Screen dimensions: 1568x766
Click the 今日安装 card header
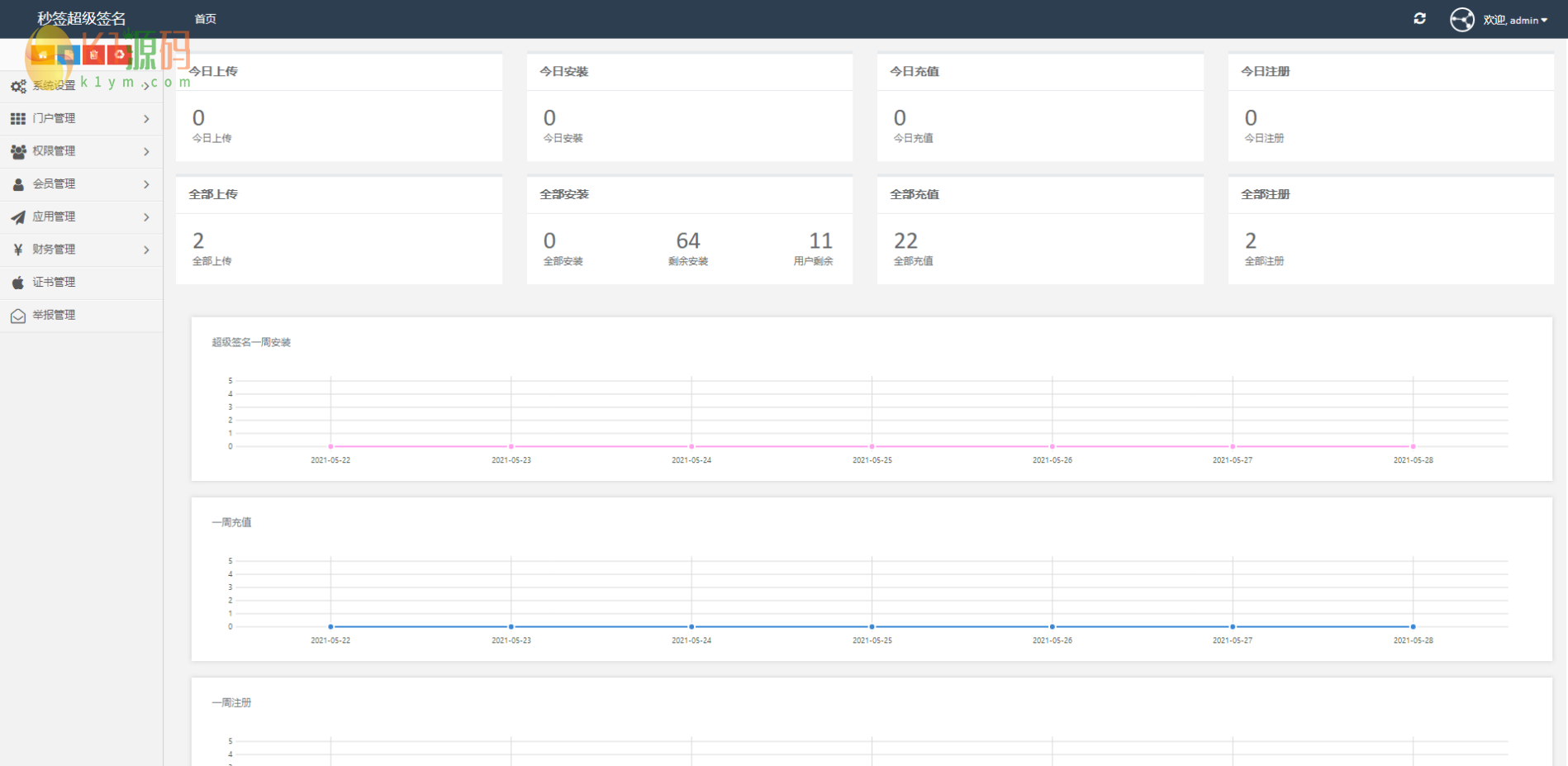click(x=690, y=72)
